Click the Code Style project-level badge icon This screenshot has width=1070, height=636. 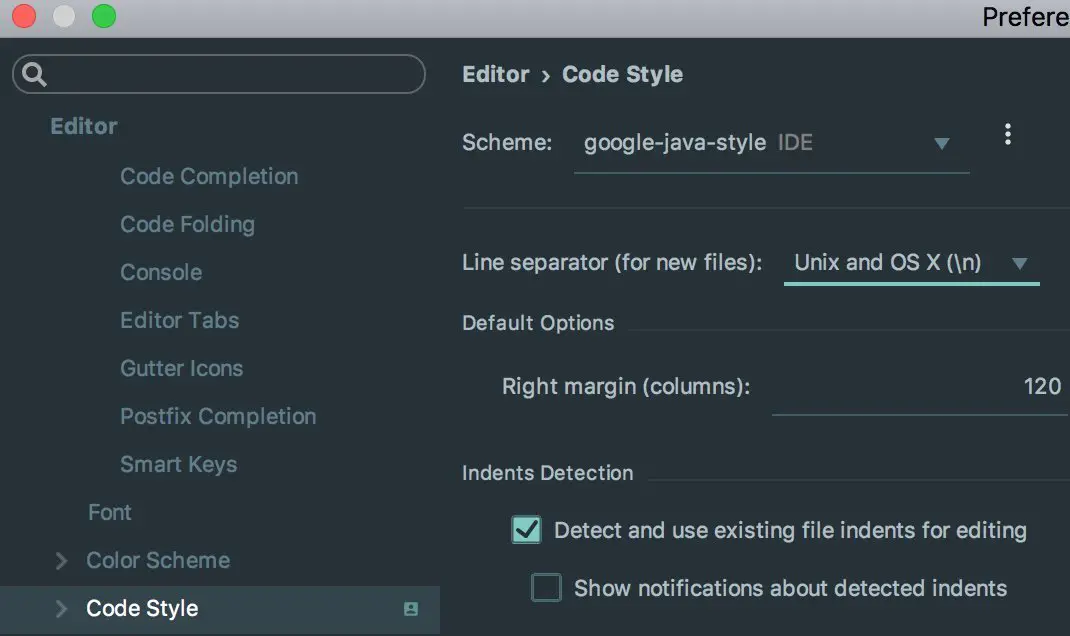point(411,609)
